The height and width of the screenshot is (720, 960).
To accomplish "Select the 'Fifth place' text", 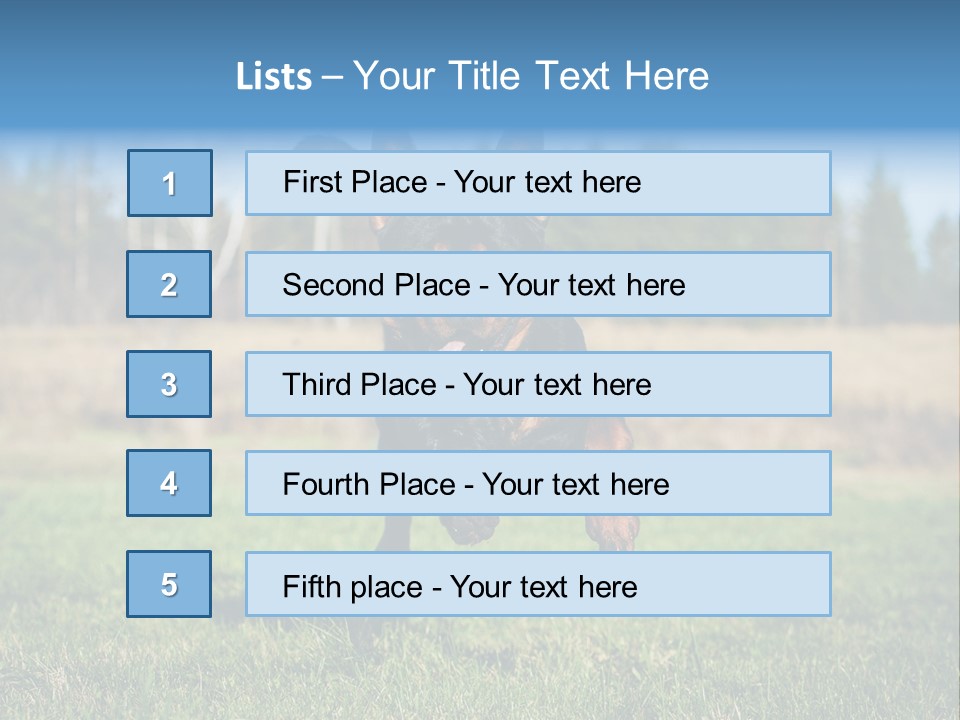I will point(351,586).
